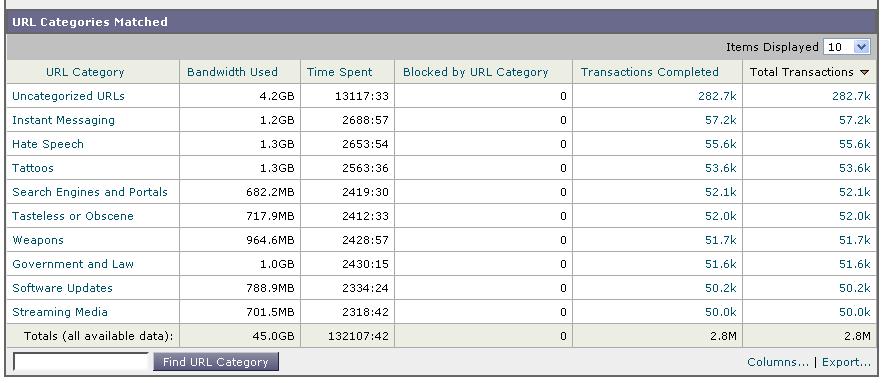This screenshot has height=383, width=883.
Task: Click Blocked by URL Category header
Action: pos(475,72)
